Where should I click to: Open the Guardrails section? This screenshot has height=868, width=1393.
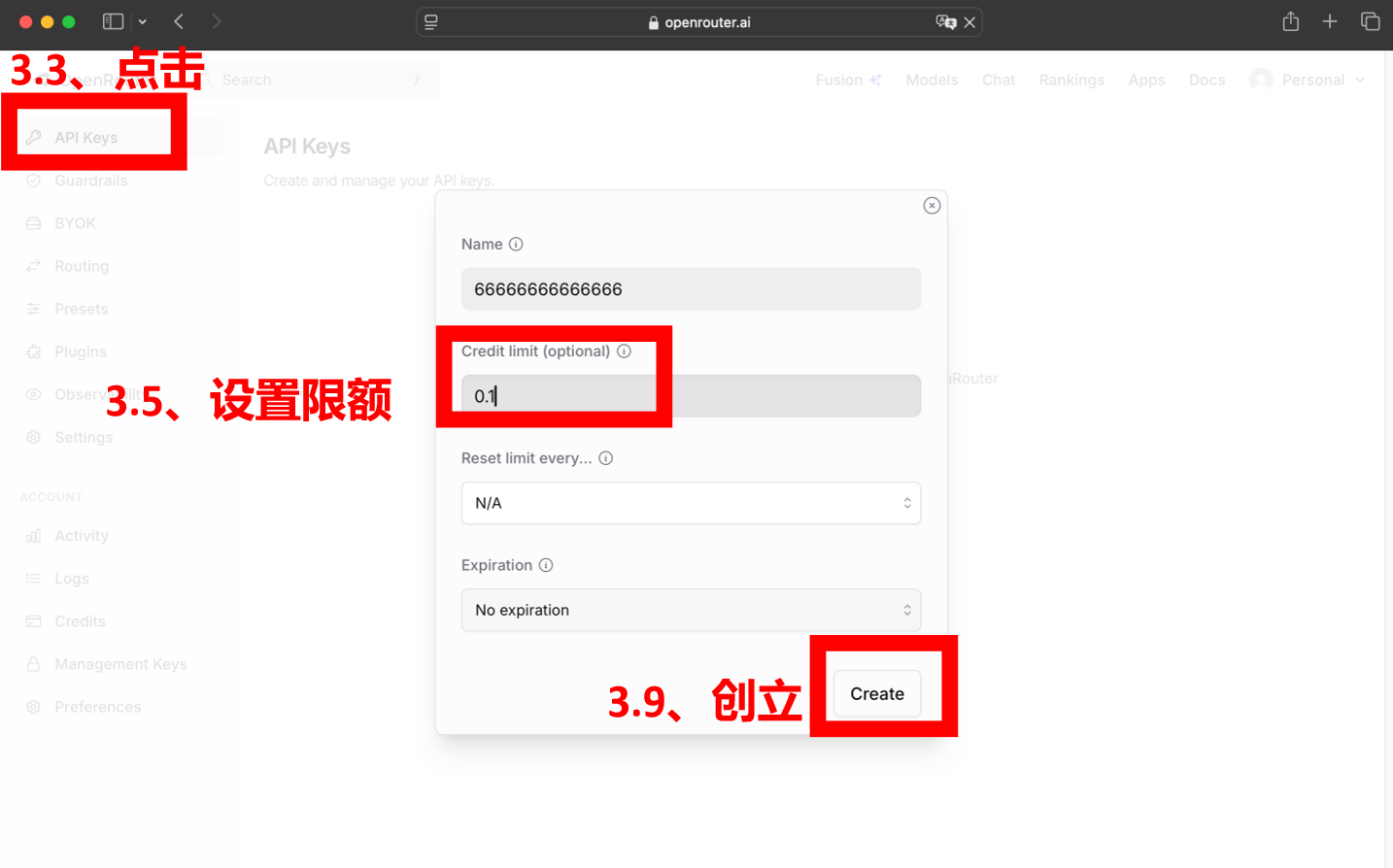(x=90, y=180)
